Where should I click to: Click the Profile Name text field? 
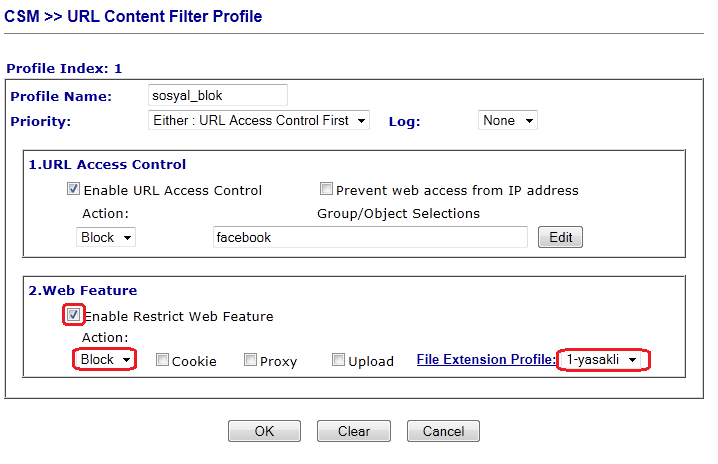pyautogui.click(x=217, y=95)
